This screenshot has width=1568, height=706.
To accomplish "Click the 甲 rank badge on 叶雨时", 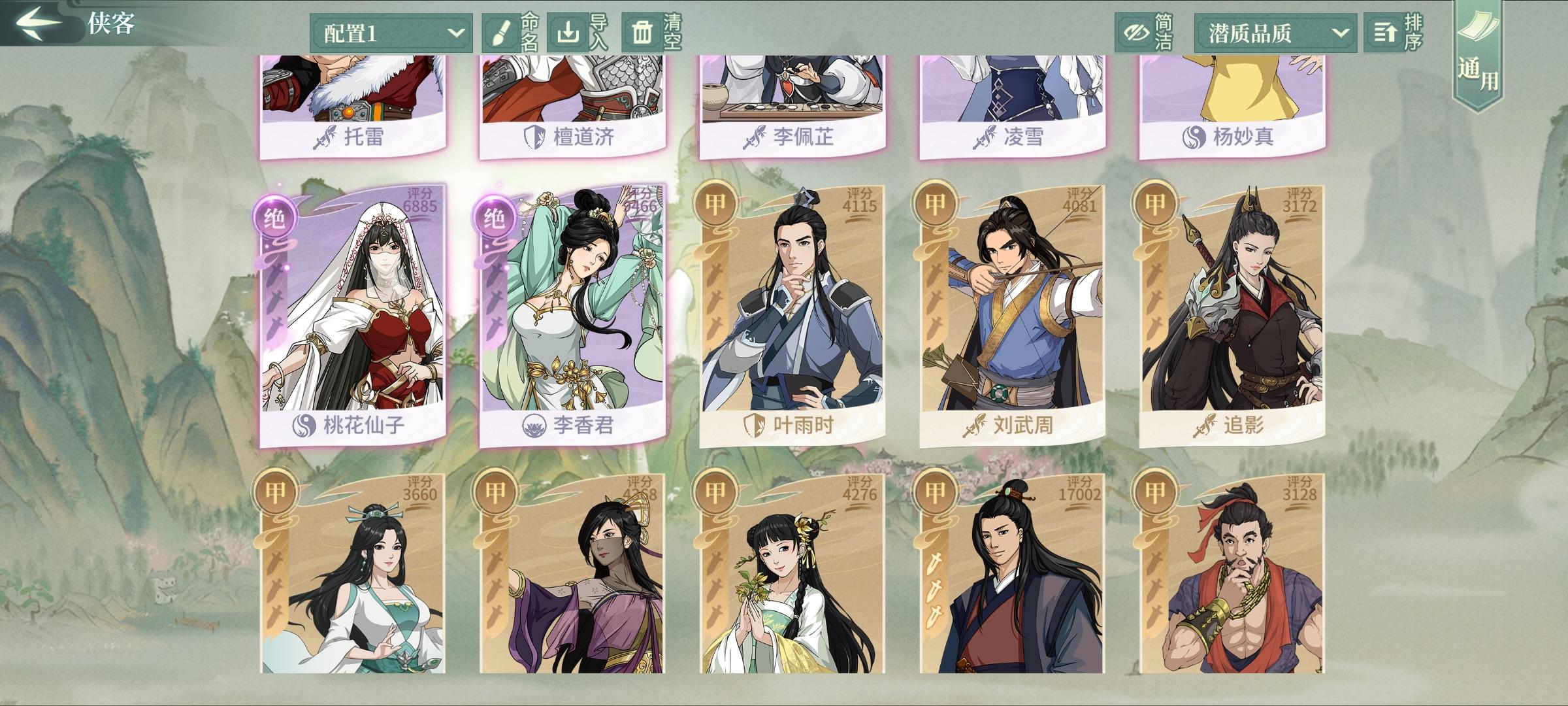I will (714, 203).
